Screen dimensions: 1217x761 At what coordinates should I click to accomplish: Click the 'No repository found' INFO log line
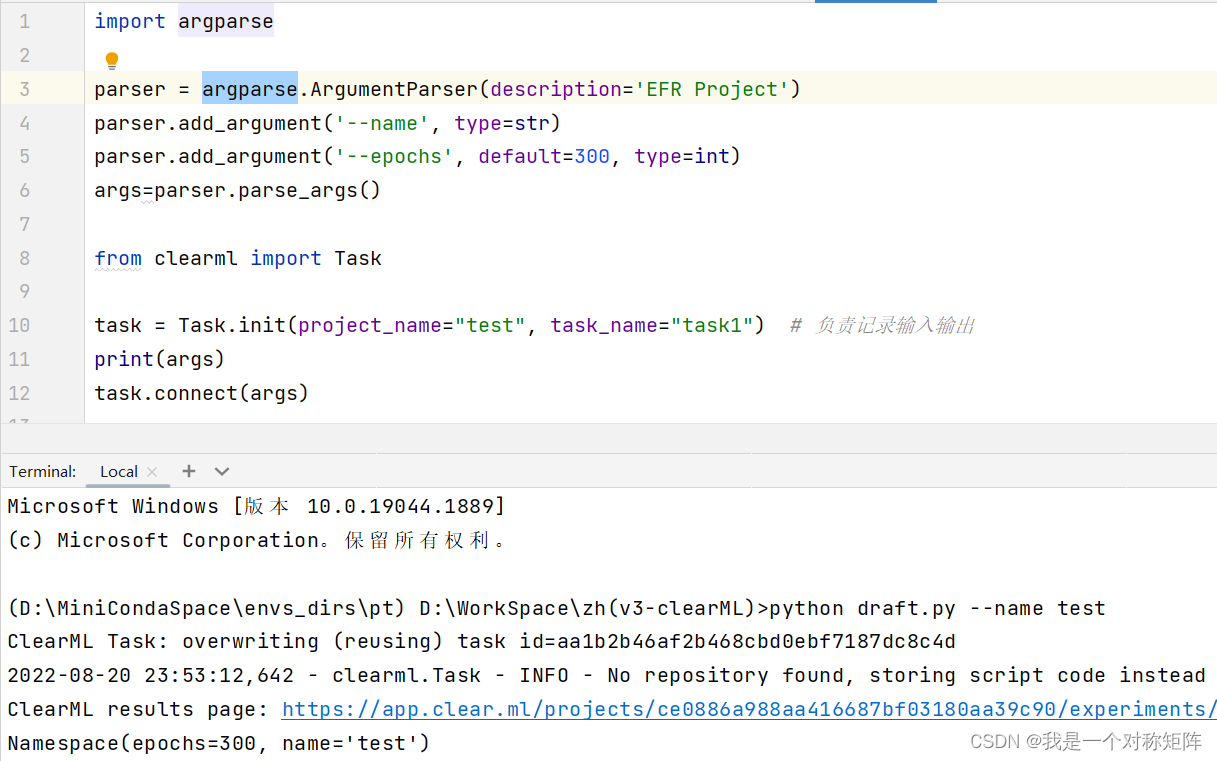(x=606, y=675)
